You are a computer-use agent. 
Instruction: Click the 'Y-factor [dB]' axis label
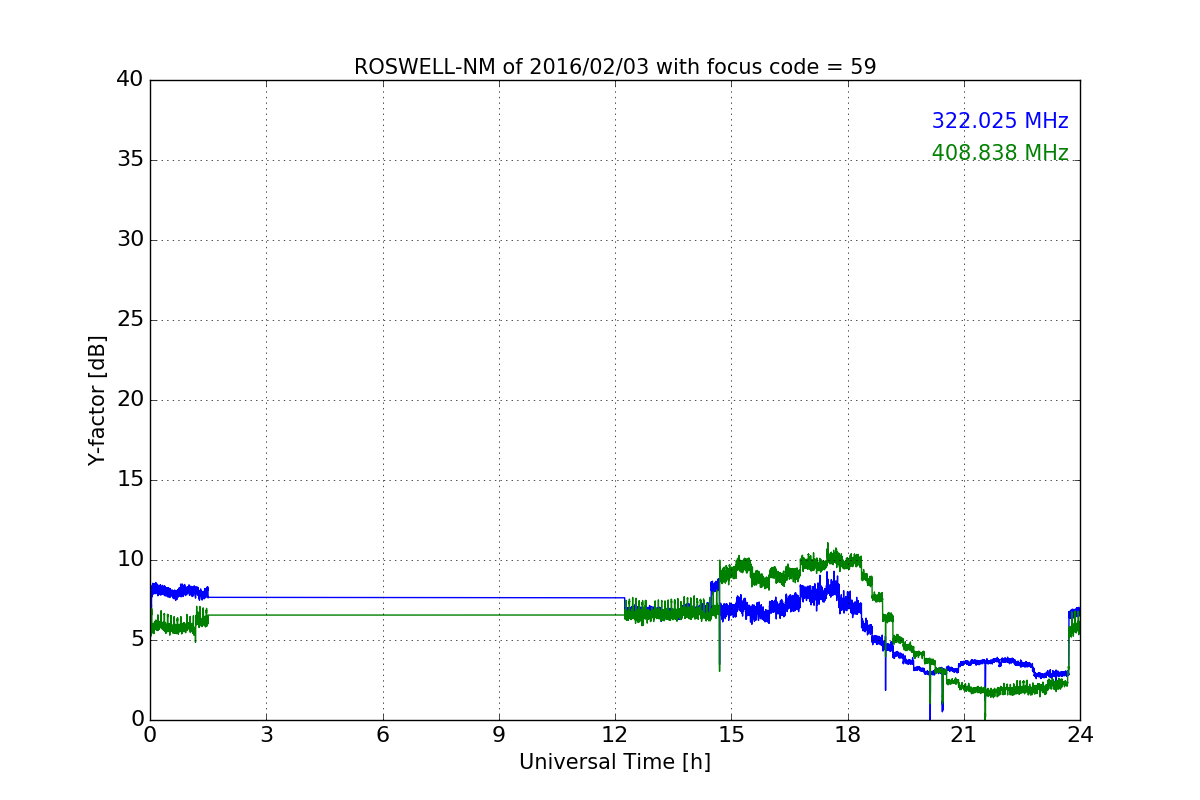tap(97, 400)
